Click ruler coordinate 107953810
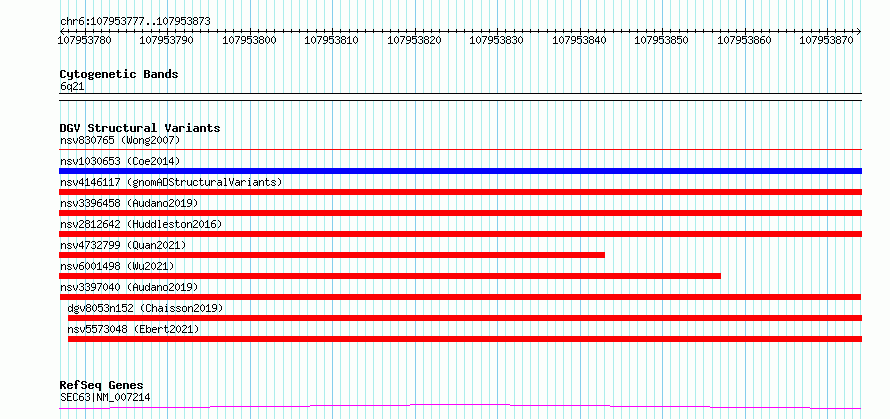 click(331, 40)
